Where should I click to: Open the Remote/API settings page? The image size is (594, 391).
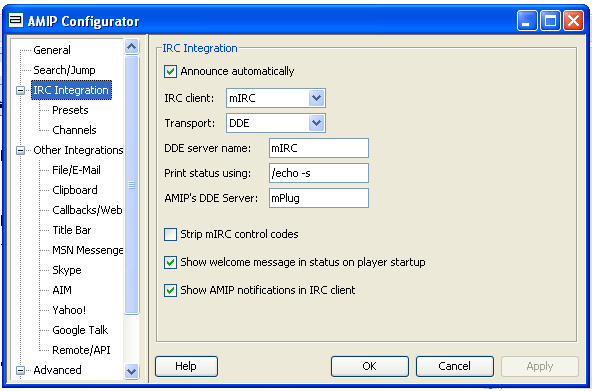81,350
